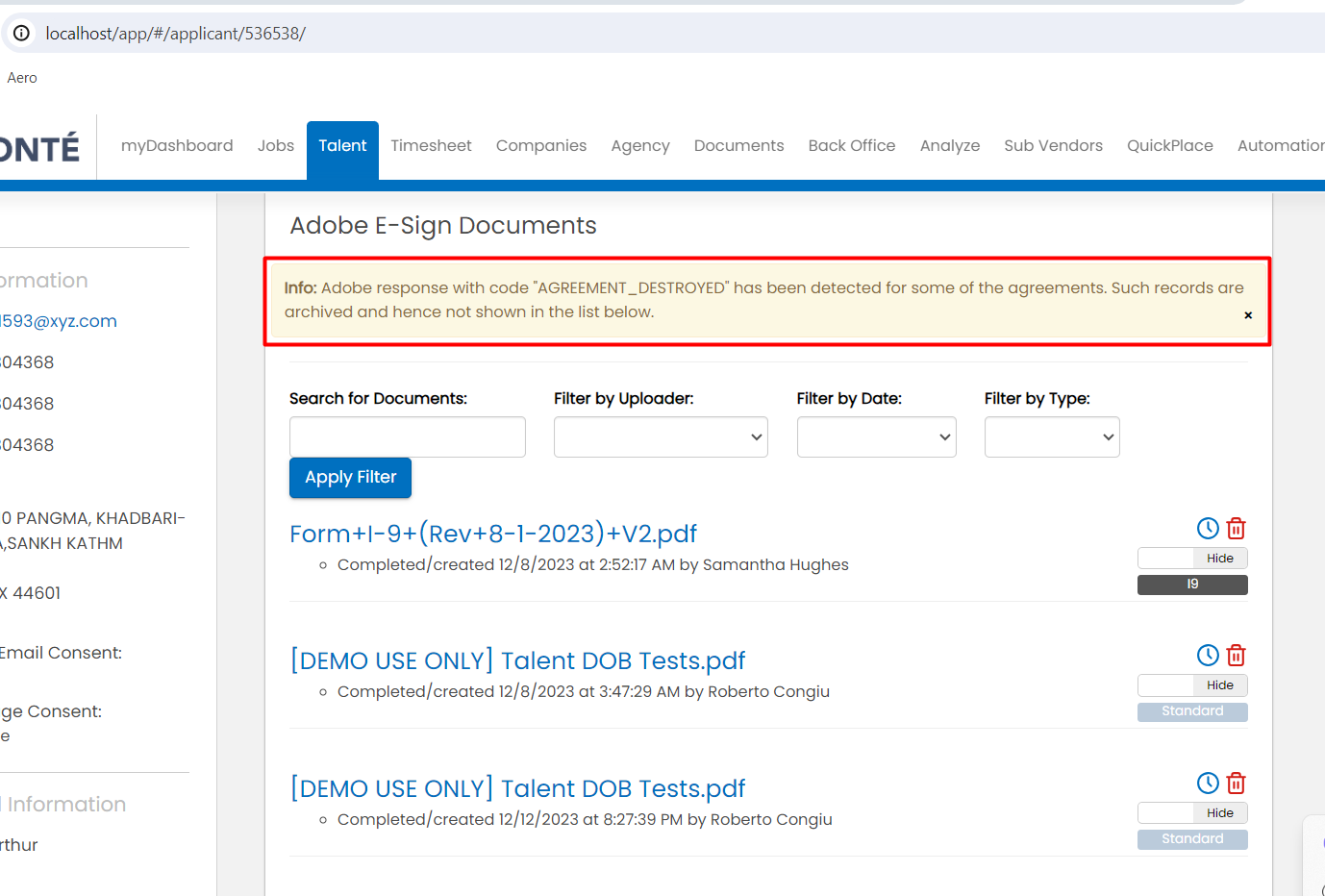Open the Back Office tab
The image size is (1325, 896).
point(852,146)
